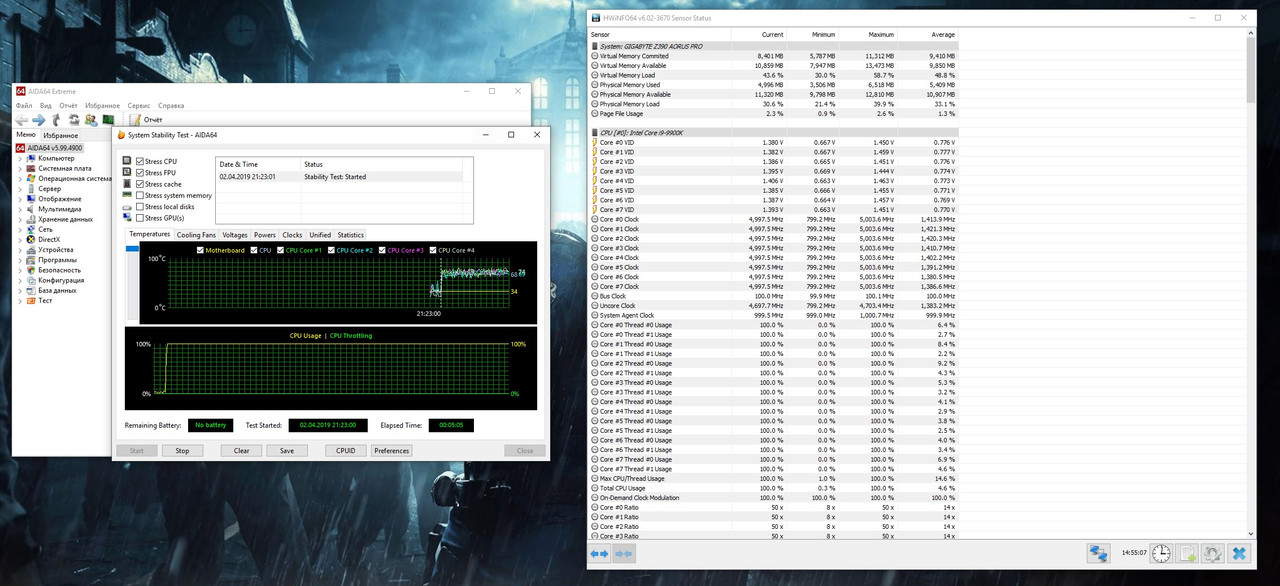1280x586 pixels.
Task: Click the blue X close sensors icon in HWiNFO
Action: 1239,553
